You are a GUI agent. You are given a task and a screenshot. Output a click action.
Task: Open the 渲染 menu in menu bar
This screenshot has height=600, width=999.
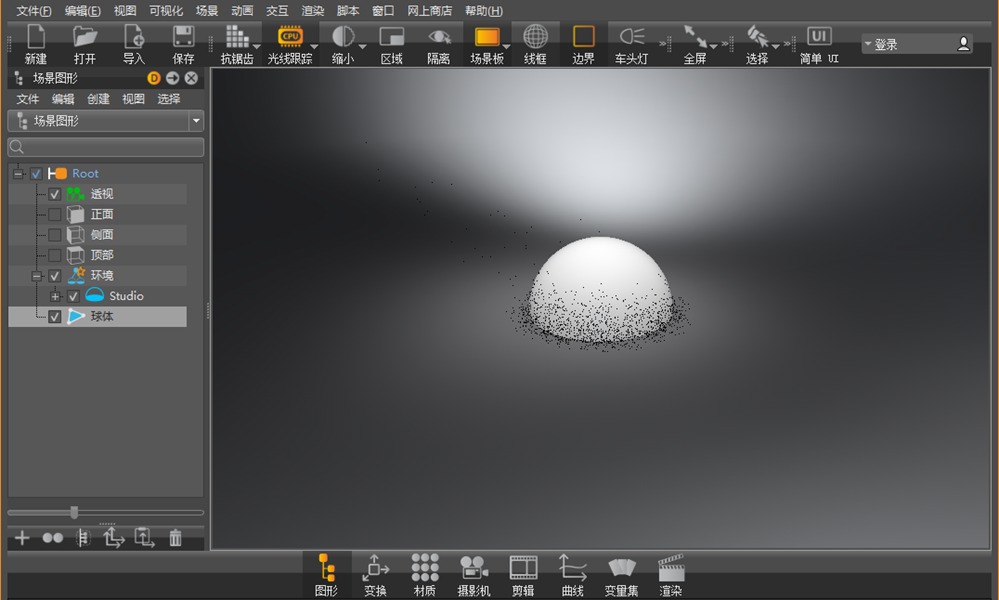tap(312, 11)
